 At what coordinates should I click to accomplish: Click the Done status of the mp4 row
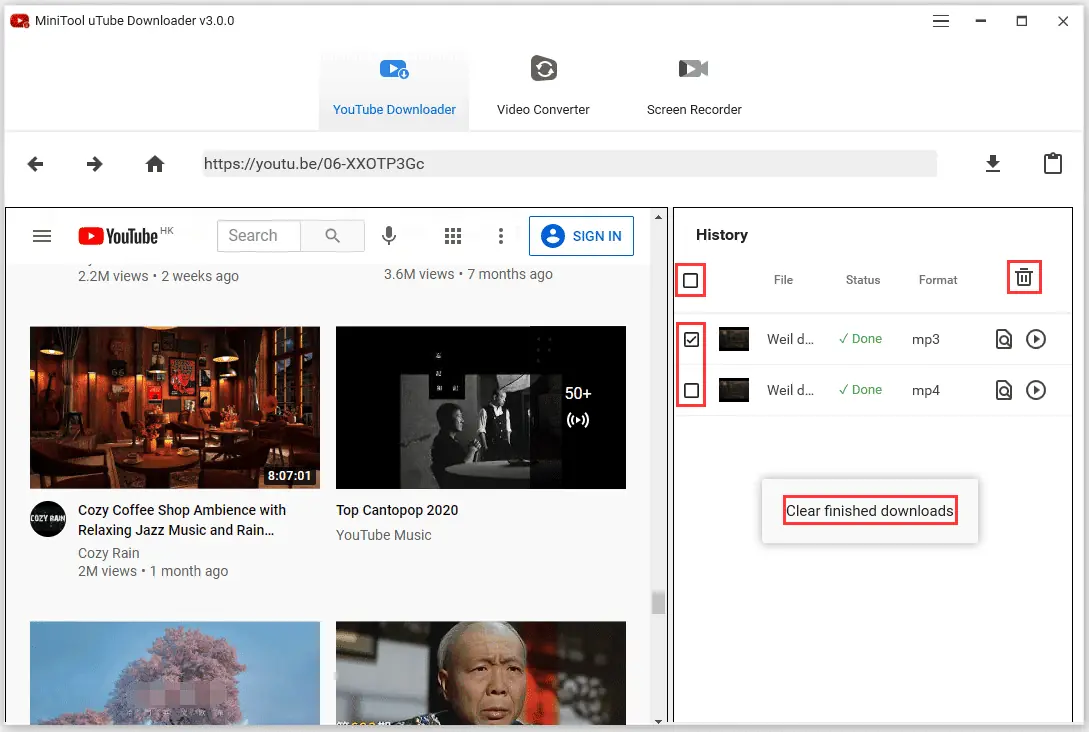coord(861,390)
